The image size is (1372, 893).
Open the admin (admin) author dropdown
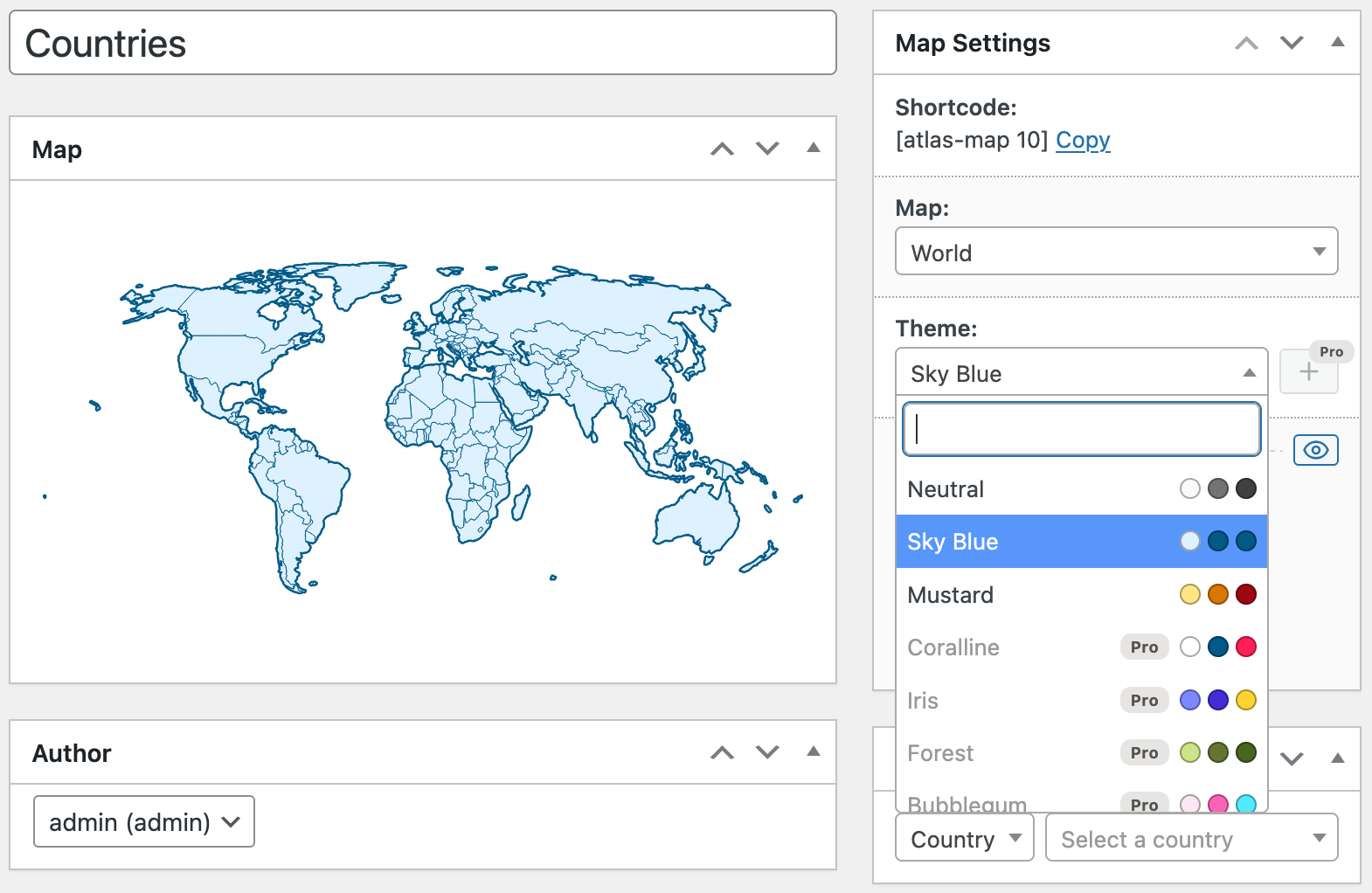click(x=144, y=821)
